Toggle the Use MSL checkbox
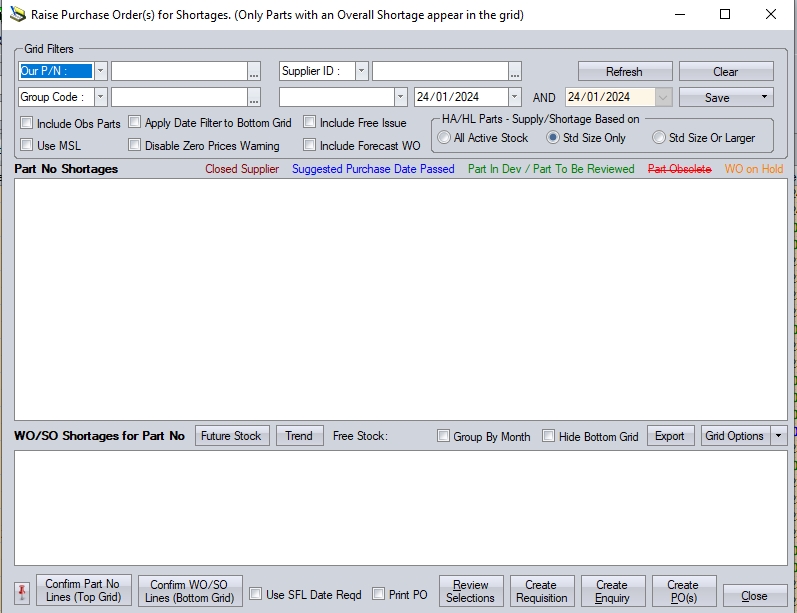Viewport: 797px width, 613px height. click(x=27, y=146)
